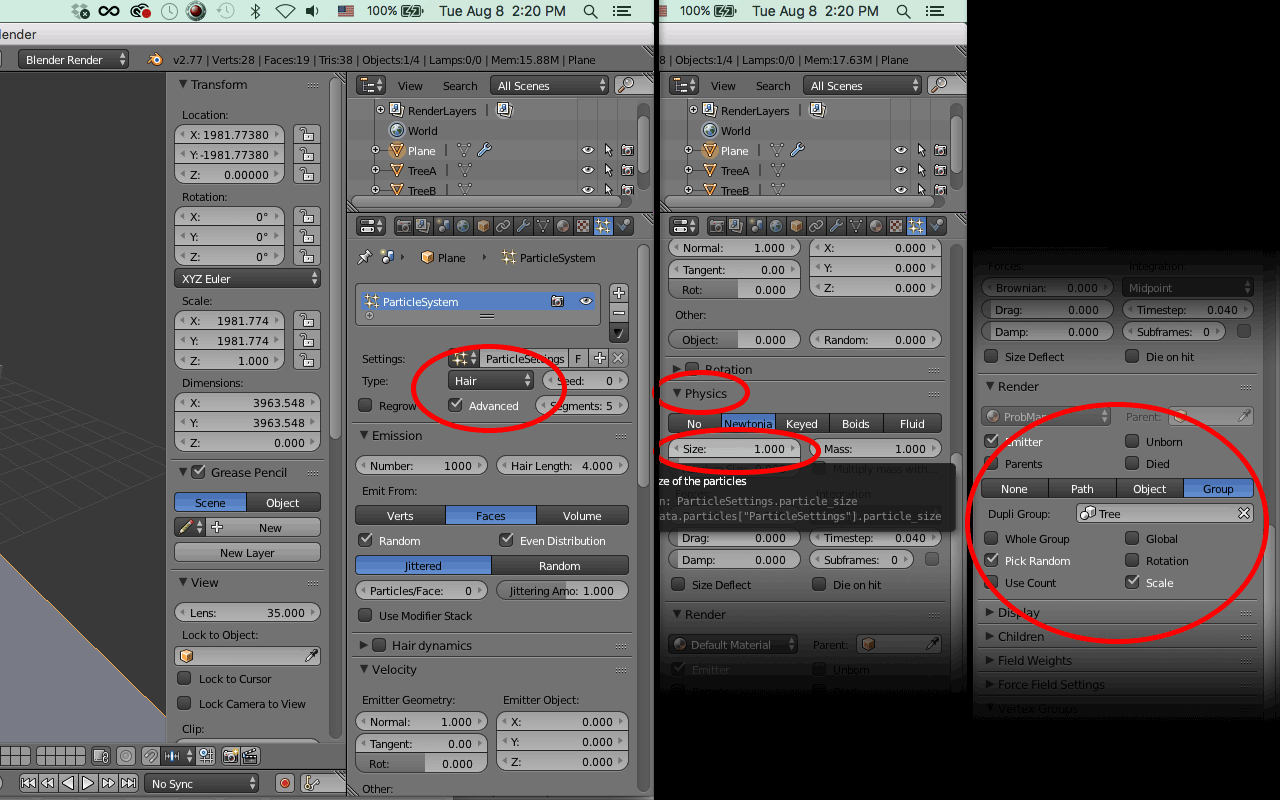Uncheck Pick Random in the Render panel

[x=991, y=560]
